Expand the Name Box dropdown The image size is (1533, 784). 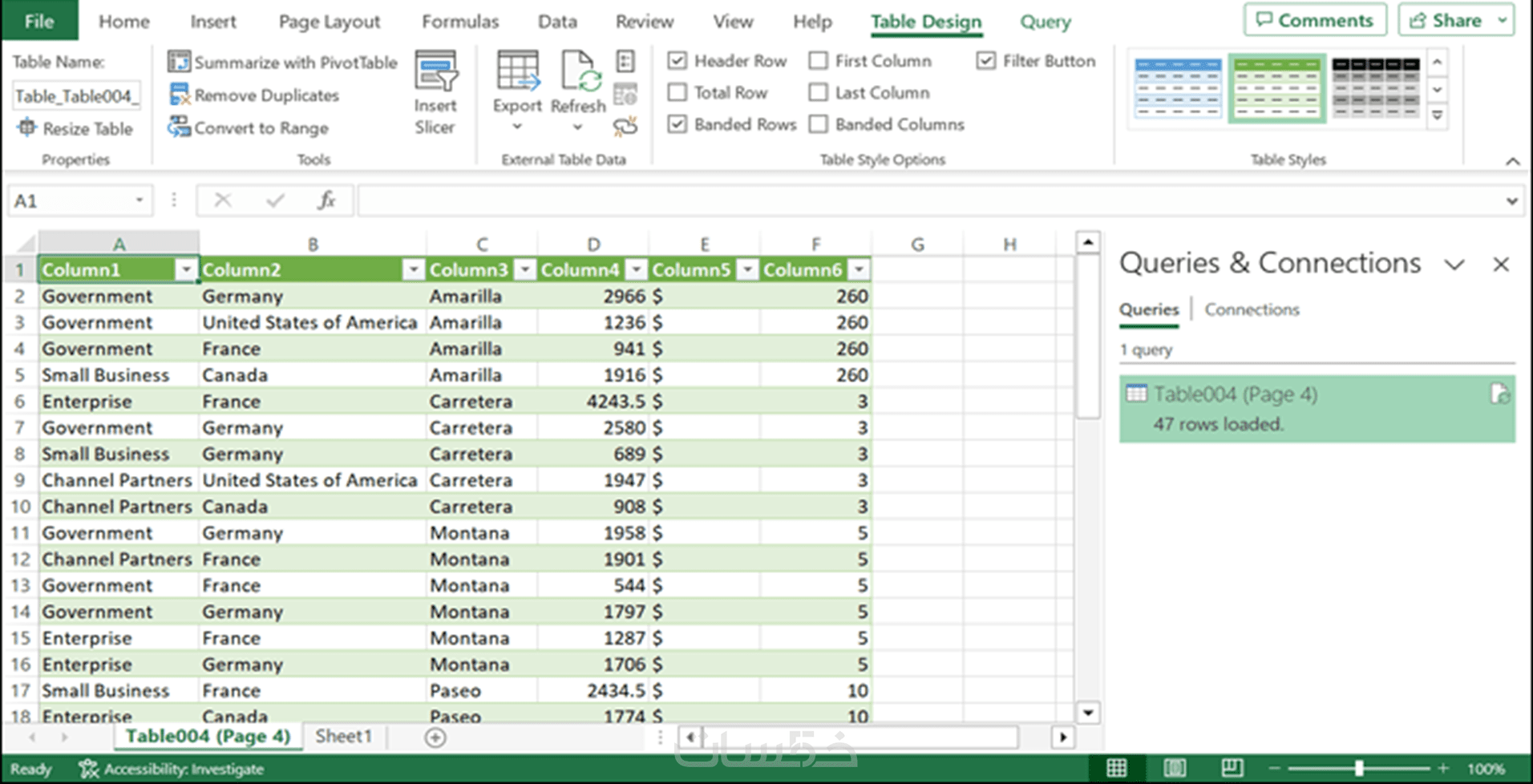coord(140,200)
